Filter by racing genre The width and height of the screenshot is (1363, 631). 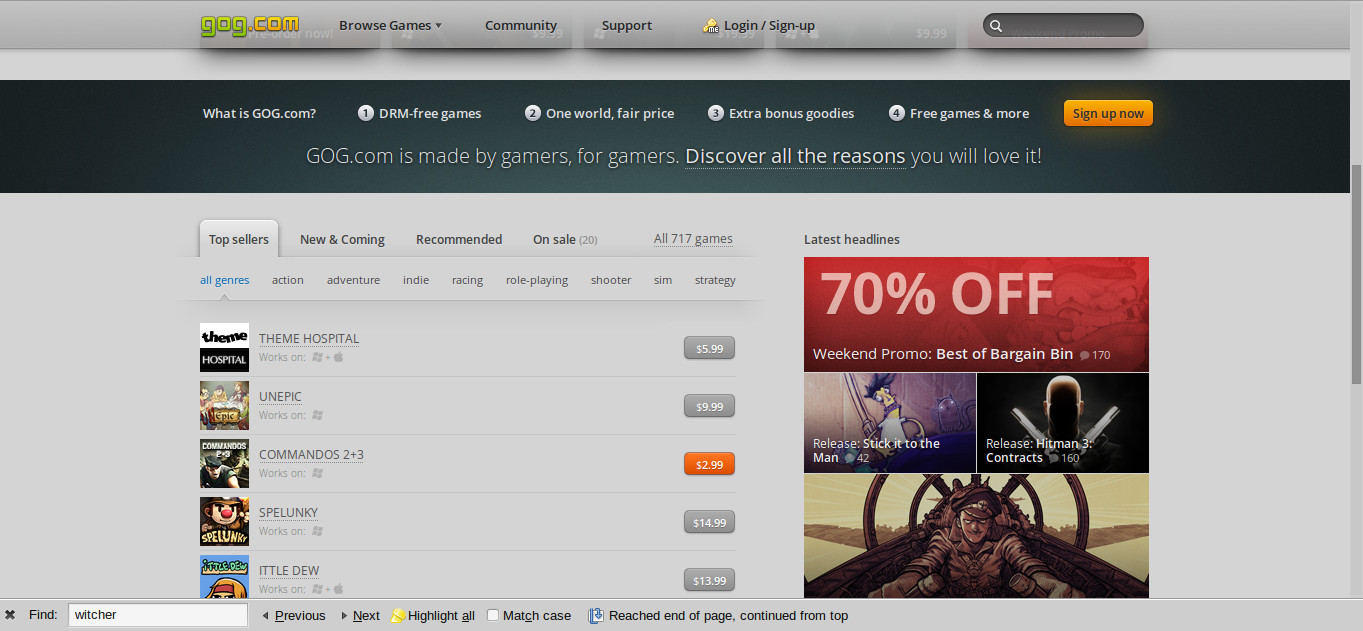(467, 280)
